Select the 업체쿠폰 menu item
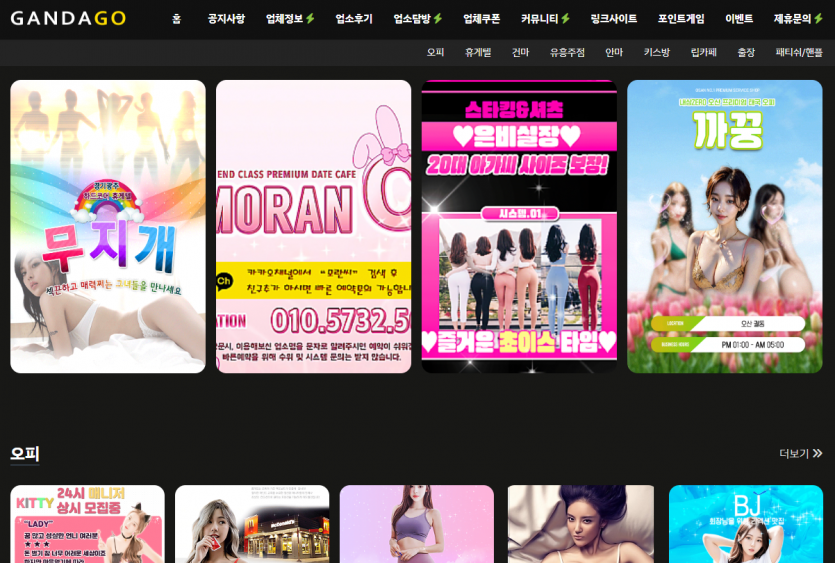The image size is (835, 563). point(481,19)
